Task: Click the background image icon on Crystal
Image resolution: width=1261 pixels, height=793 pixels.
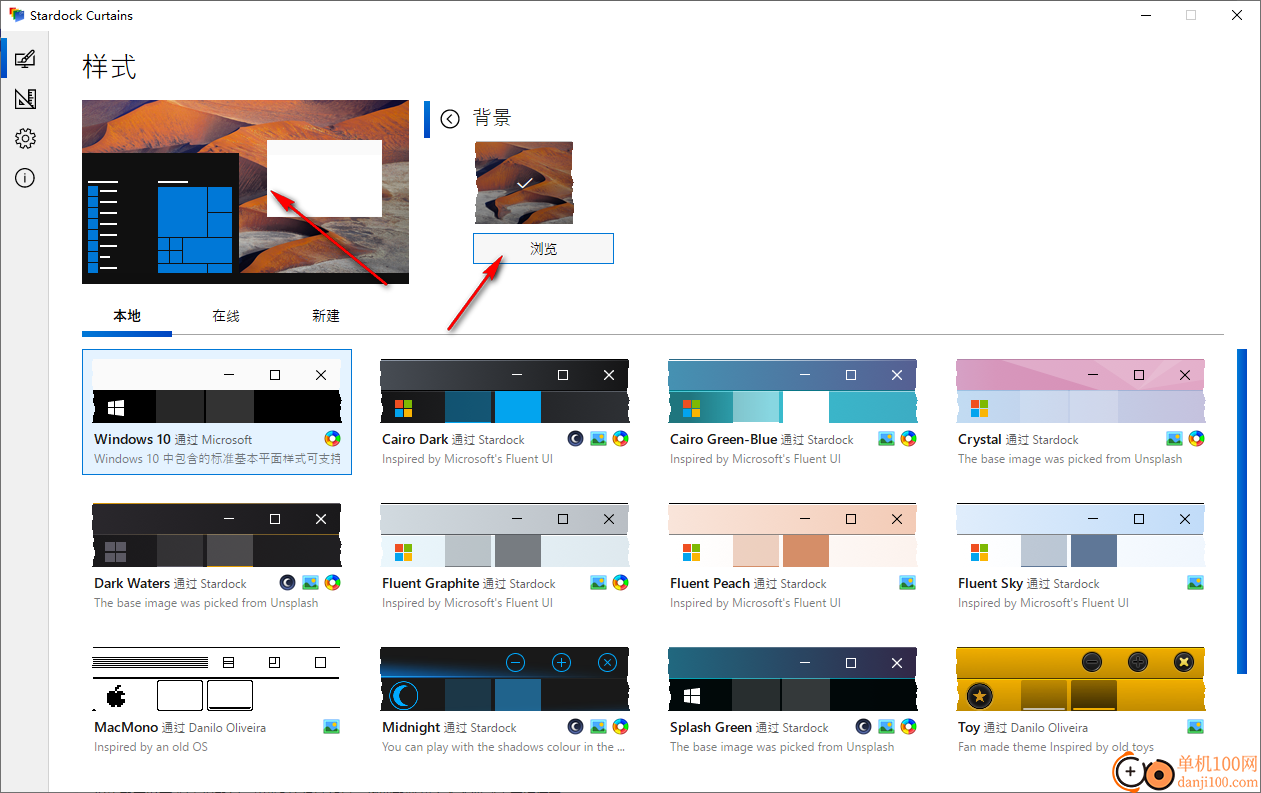Action: [x=1174, y=438]
